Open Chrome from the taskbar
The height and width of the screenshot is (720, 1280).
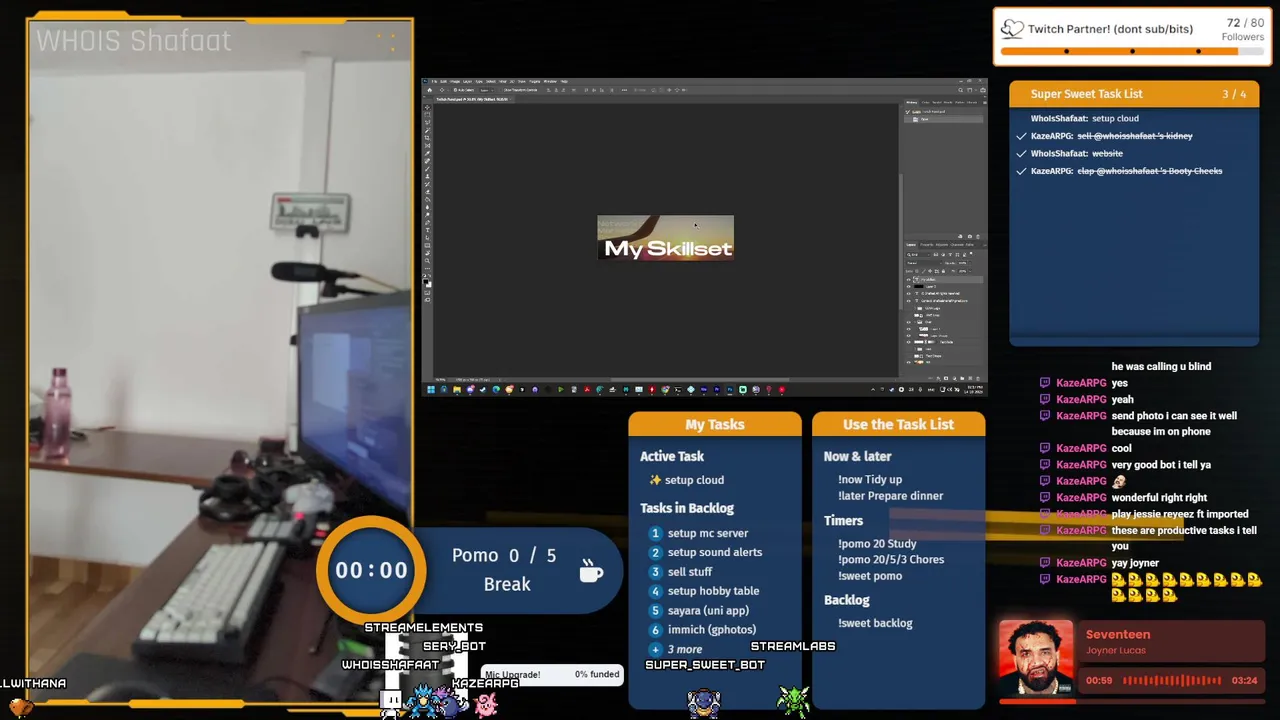(x=665, y=389)
